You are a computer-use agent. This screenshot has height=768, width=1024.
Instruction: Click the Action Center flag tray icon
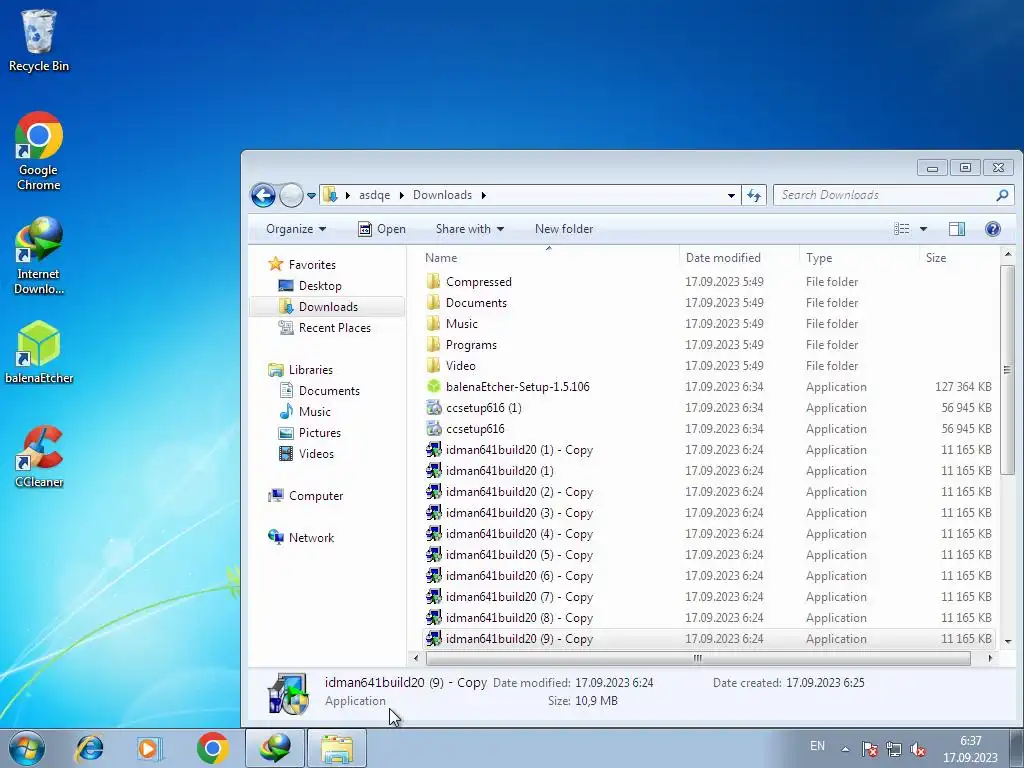point(869,748)
